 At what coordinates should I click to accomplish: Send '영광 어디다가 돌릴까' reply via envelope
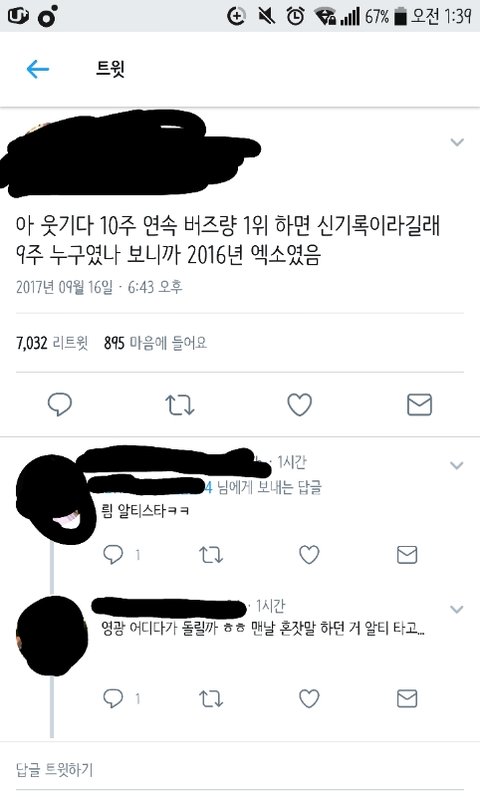tap(407, 698)
